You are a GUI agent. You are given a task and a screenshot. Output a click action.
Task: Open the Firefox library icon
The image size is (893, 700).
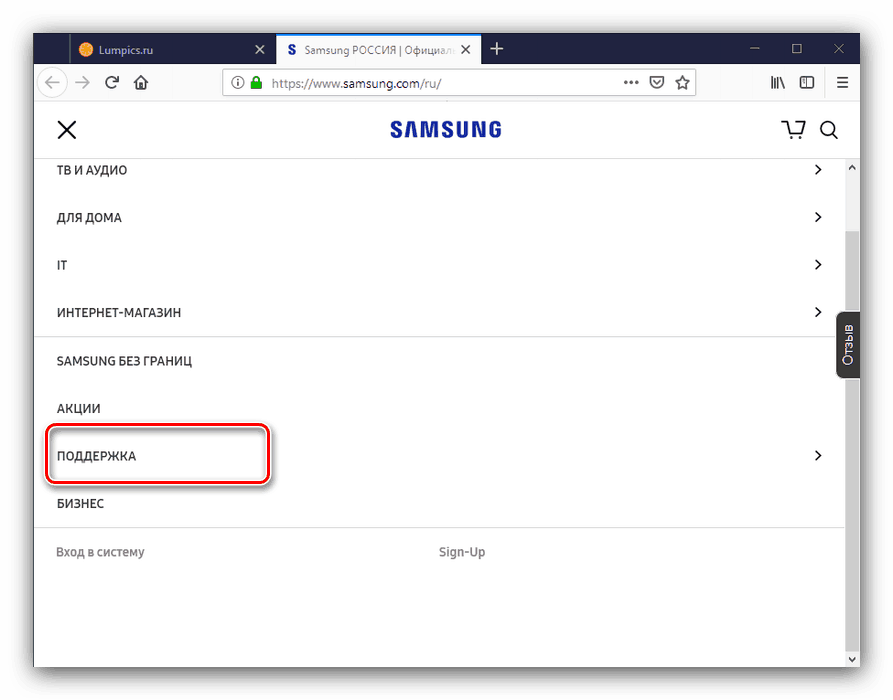(777, 83)
